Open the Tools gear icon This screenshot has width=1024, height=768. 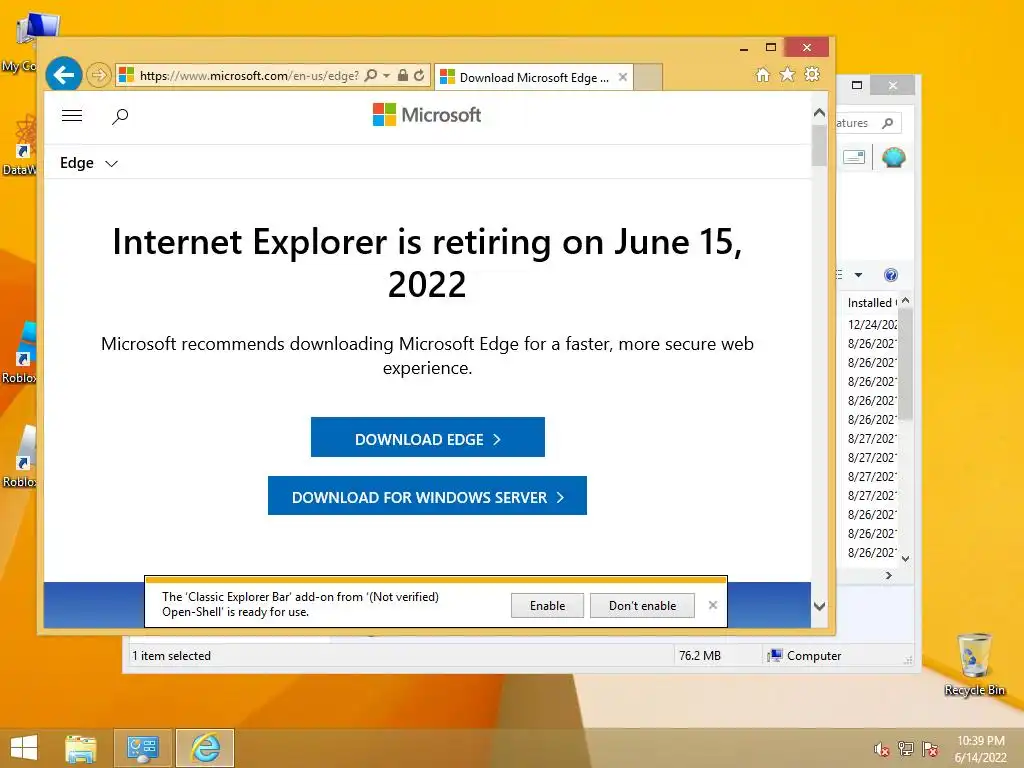tap(812, 74)
